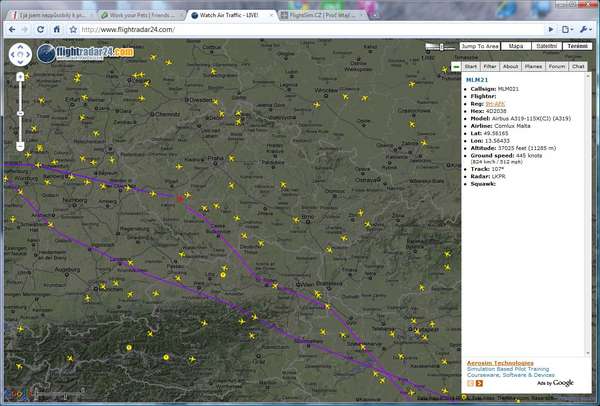Switch to the first browser tab

coord(52,15)
